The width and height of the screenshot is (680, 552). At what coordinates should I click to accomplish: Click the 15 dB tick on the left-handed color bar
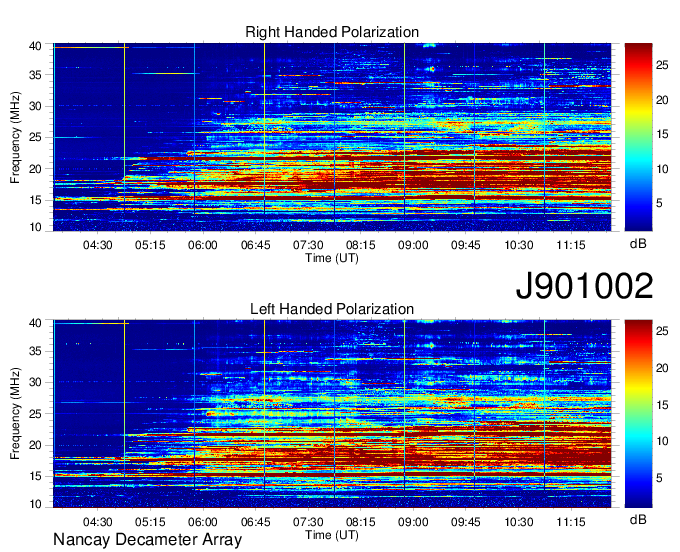[x=662, y=405]
